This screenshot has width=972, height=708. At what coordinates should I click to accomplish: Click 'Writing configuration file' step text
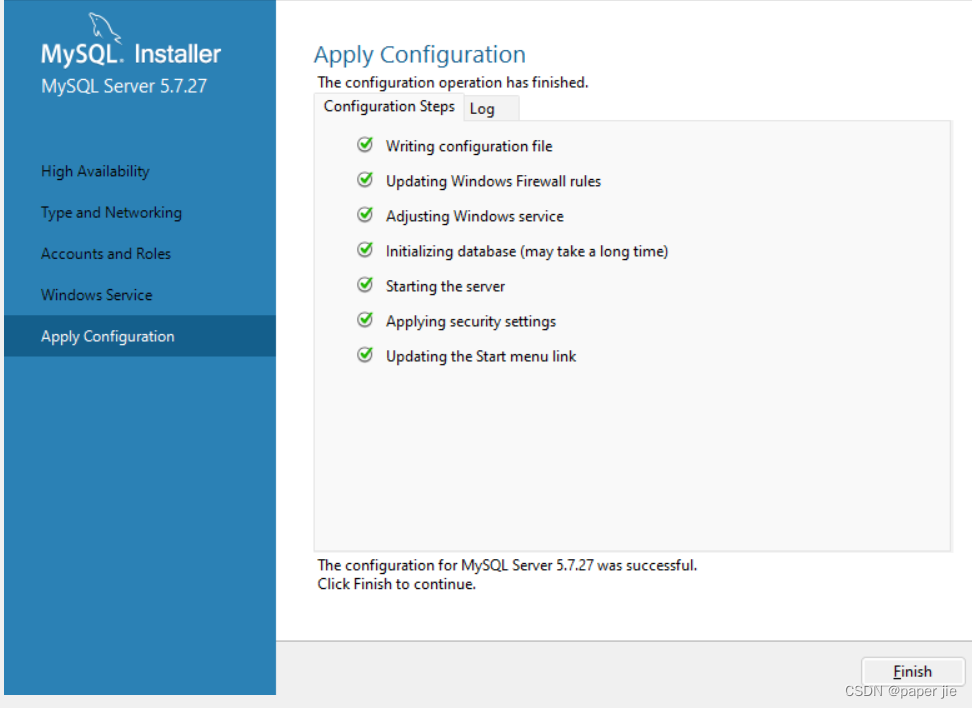point(469,146)
